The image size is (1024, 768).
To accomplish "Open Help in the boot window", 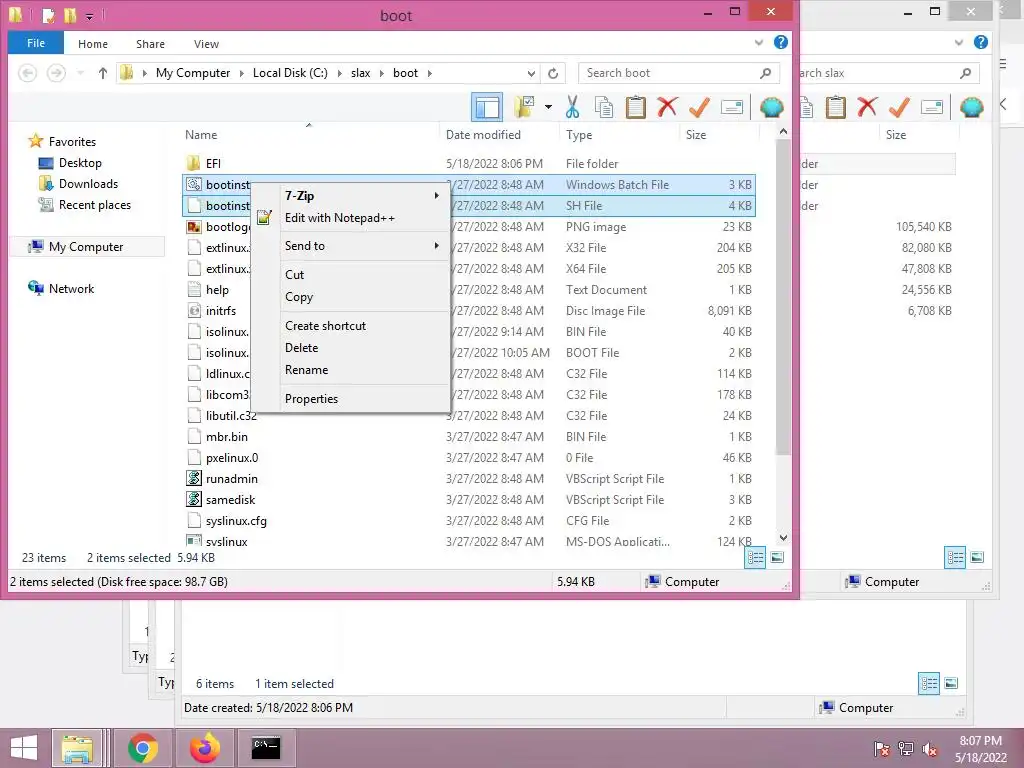I will click(780, 42).
